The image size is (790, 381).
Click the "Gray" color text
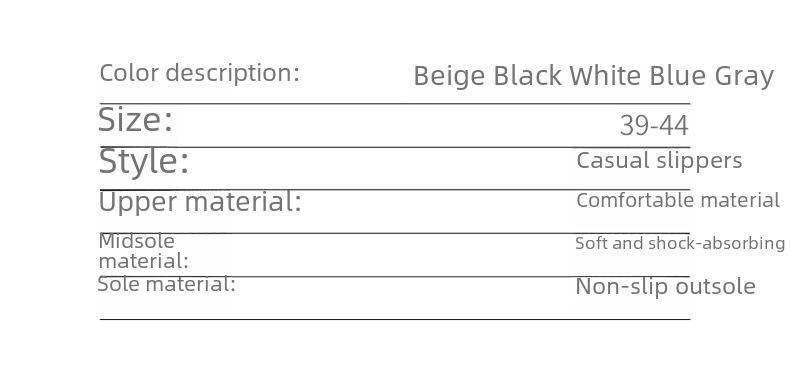coord(744,77)
